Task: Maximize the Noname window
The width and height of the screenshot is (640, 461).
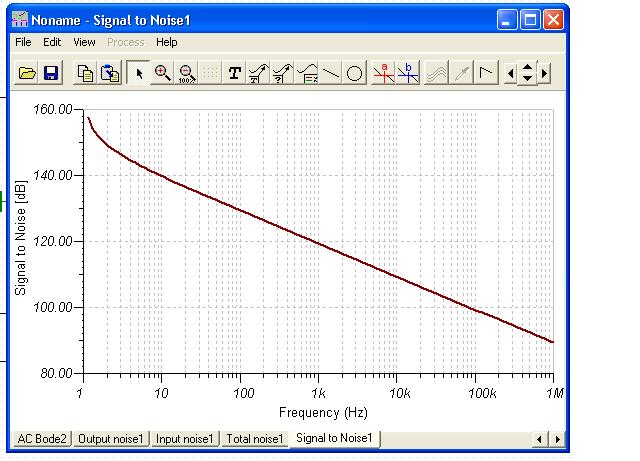Action: click(x=530, y=20)
